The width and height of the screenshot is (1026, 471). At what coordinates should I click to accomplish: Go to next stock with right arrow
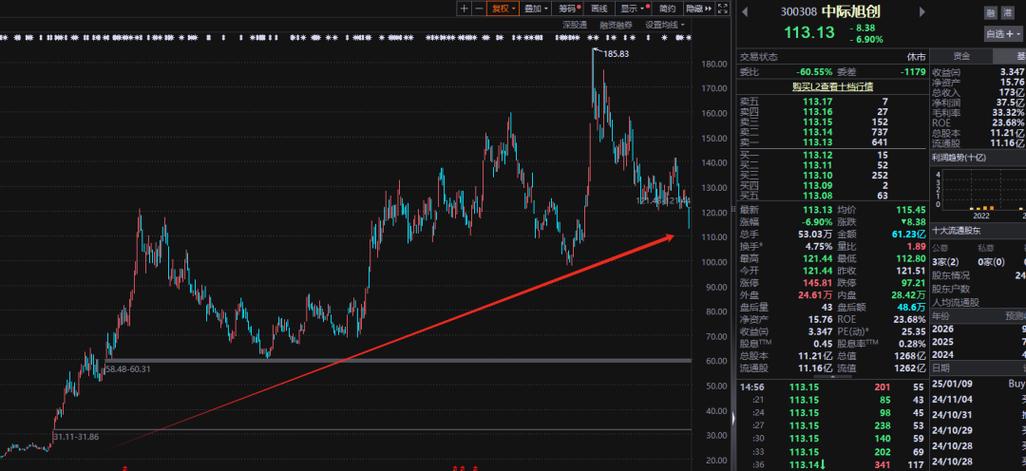[x=923, y=12]
